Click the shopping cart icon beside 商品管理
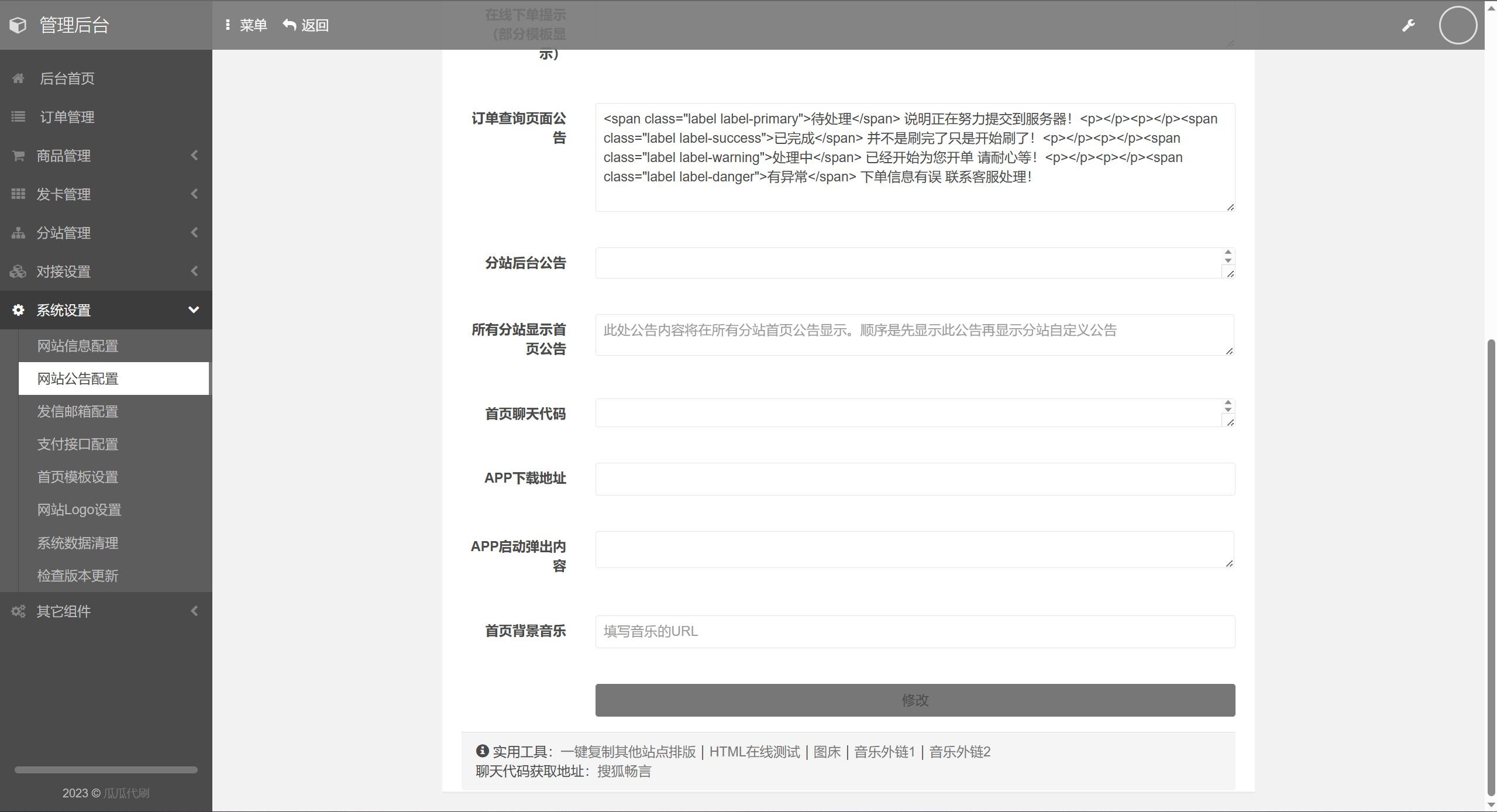Screen dimensions: 1497x812 point(18,156)
